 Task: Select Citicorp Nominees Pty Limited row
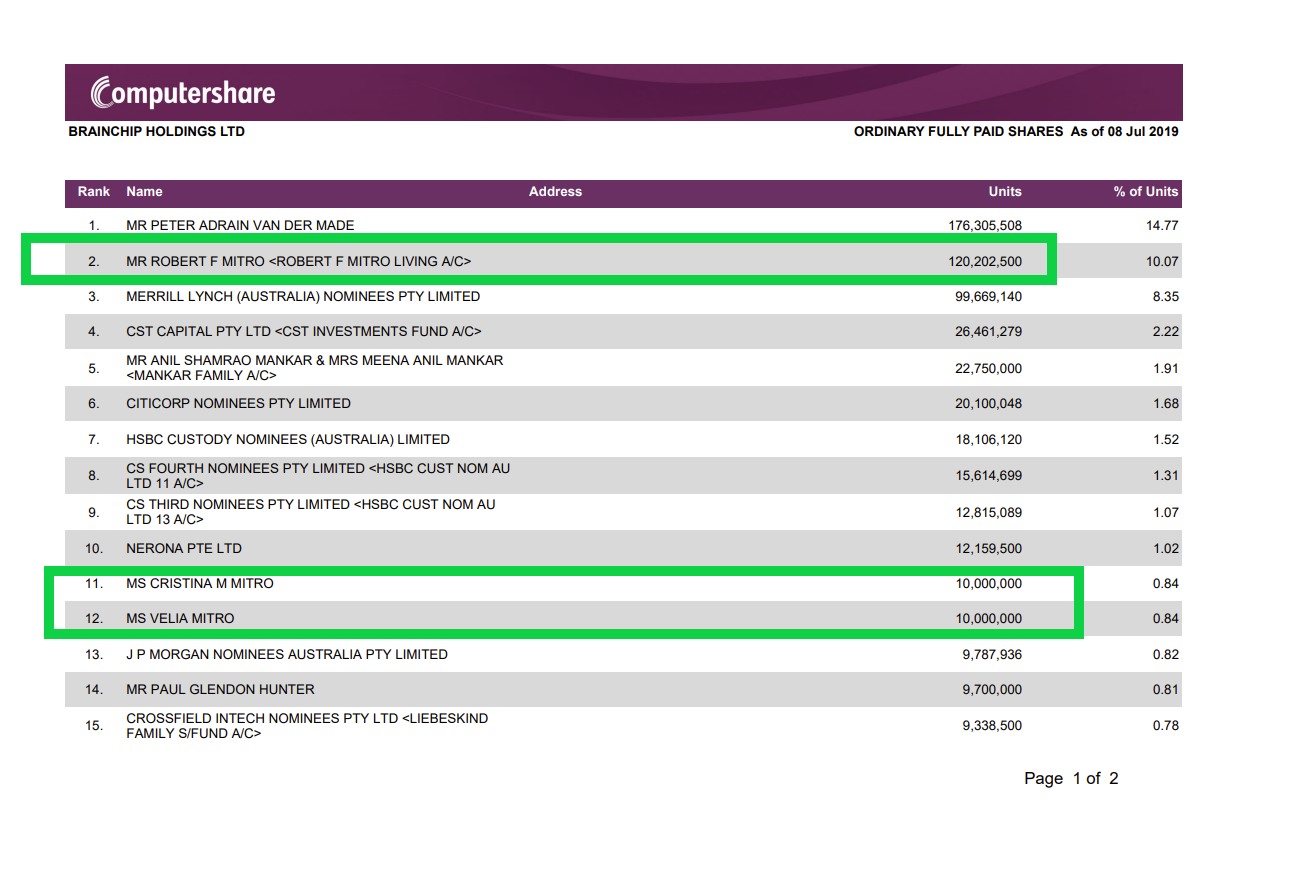point(238,403)
